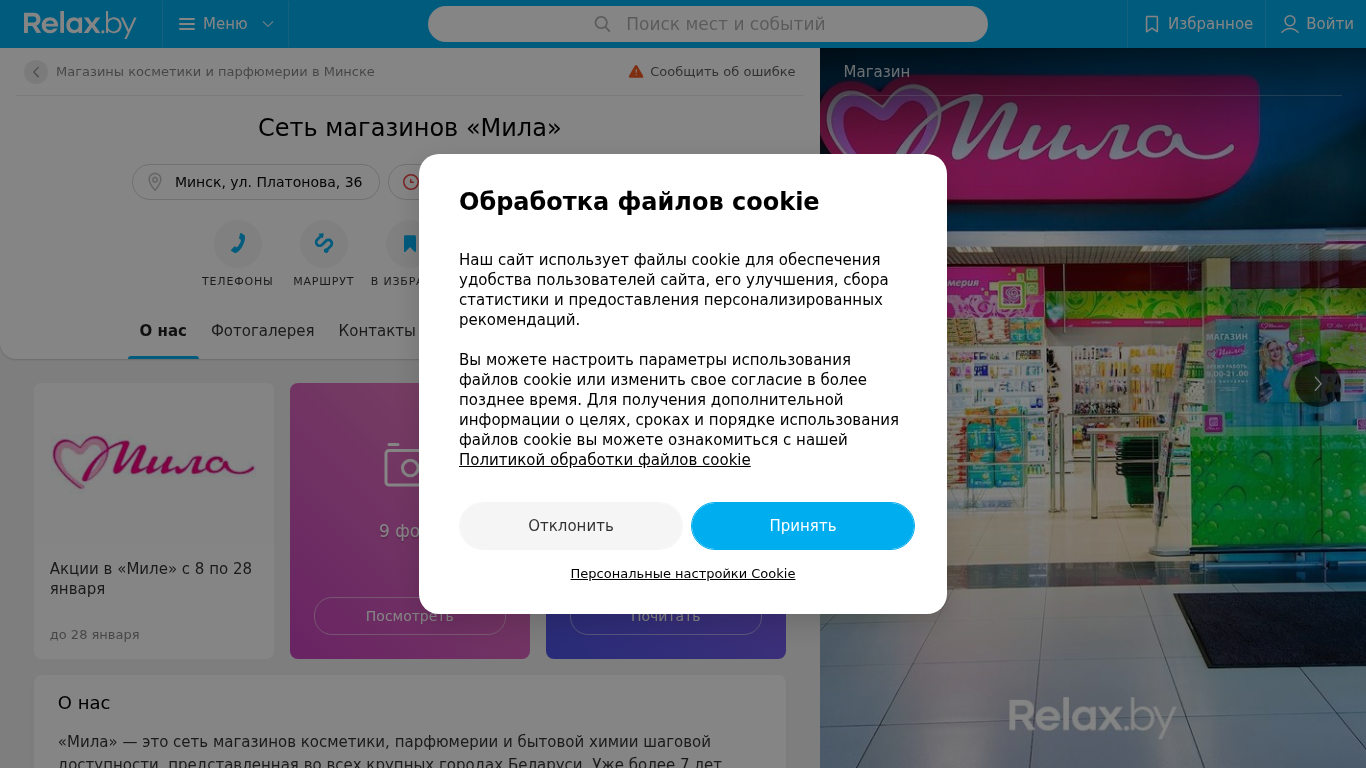The height and width of the screenshot is (768, 1366).
Task: Switch to the Фотогалерея tab
Action: click(x=263, y=331)
